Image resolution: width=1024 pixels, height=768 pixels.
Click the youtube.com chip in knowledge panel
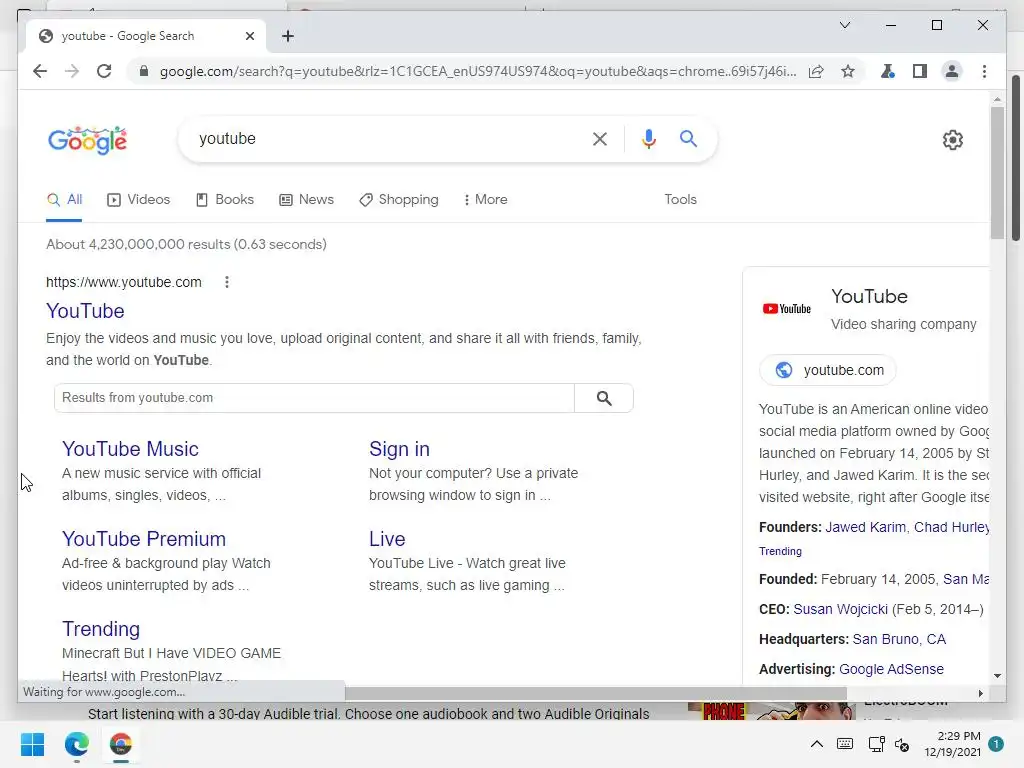(x=828, y=370)
